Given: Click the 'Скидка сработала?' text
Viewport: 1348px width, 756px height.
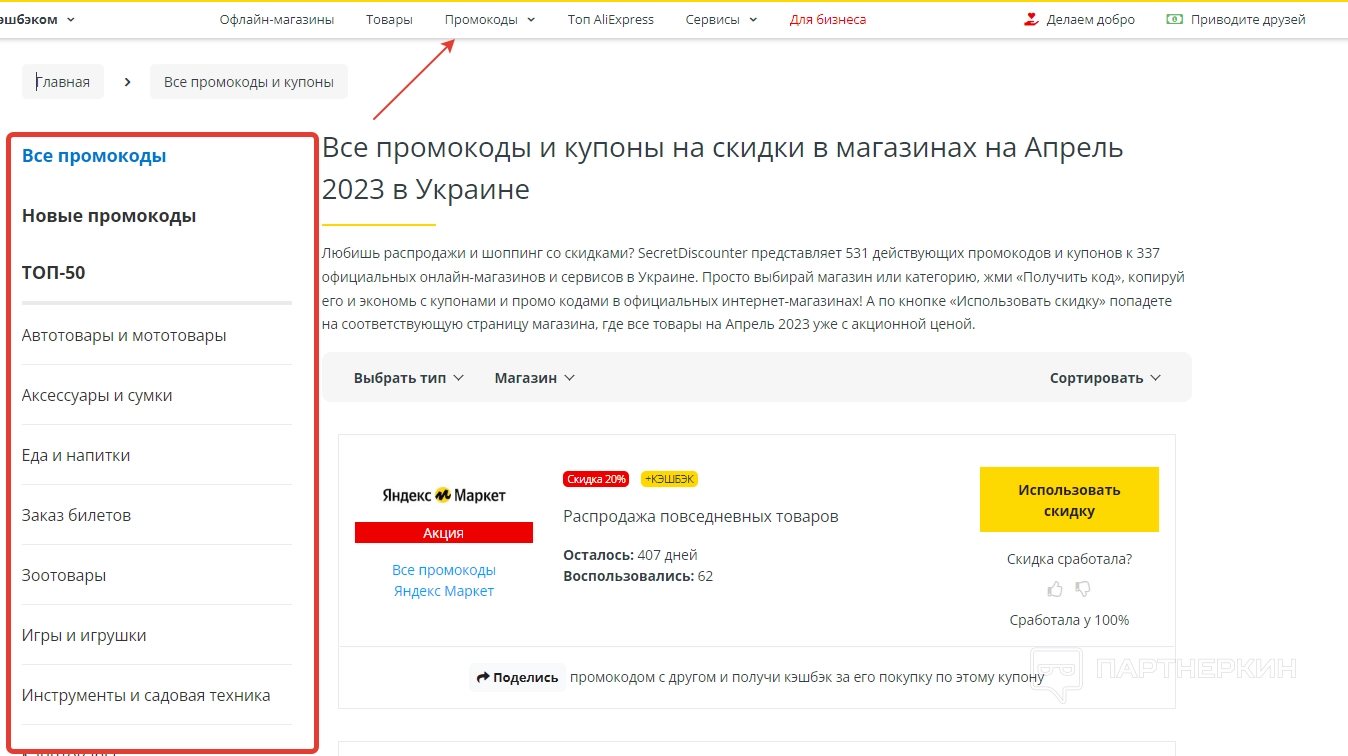Looking at the screenshot, I should pos(1069,559).
